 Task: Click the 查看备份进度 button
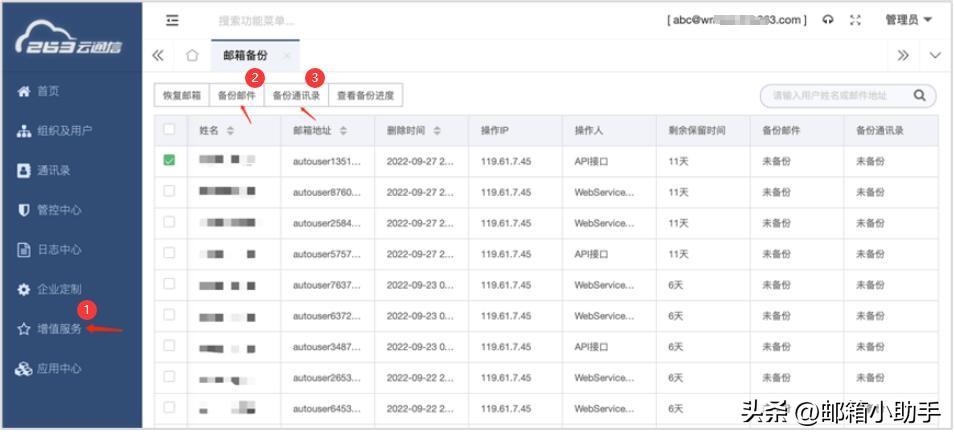pyautogui.click(x=366, y=96)
